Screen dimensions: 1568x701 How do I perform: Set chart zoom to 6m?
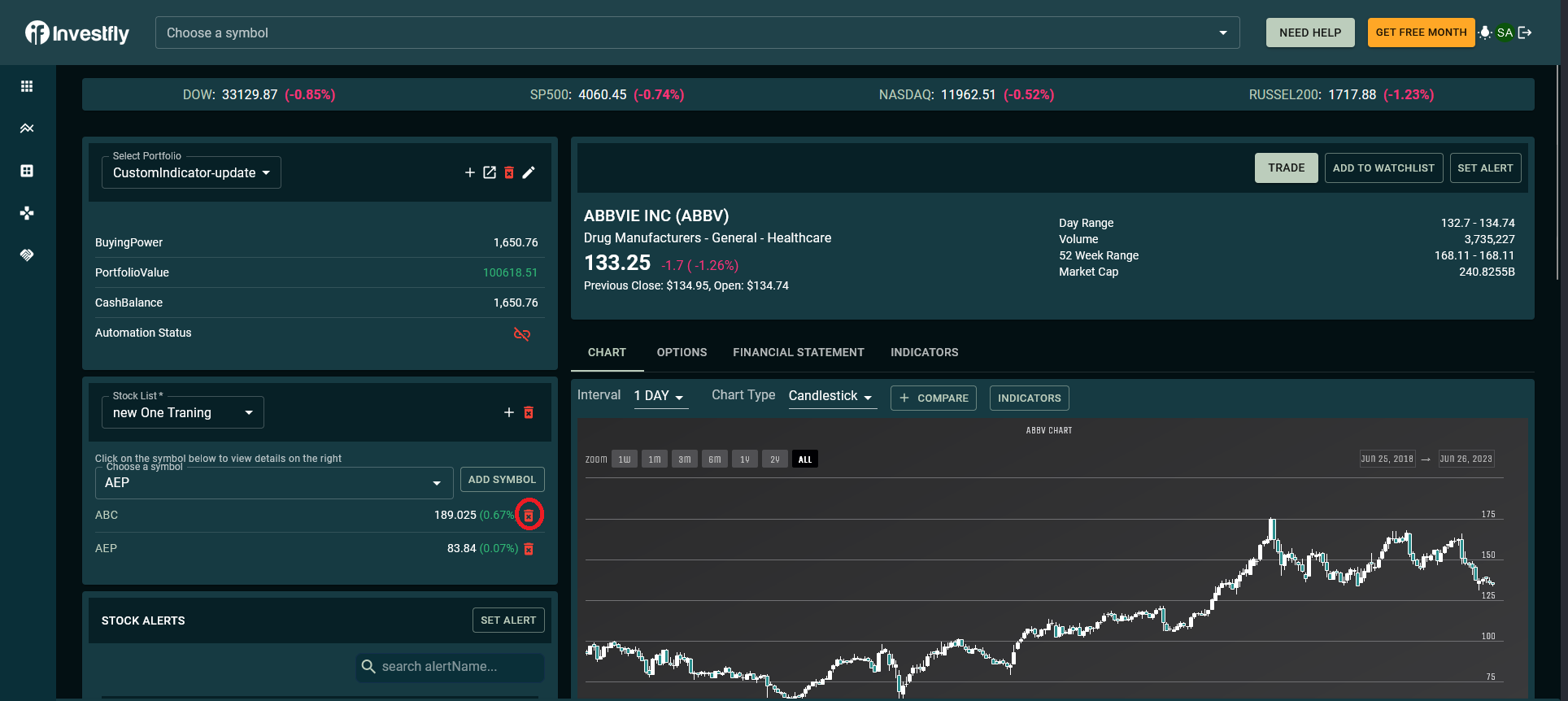715,459
